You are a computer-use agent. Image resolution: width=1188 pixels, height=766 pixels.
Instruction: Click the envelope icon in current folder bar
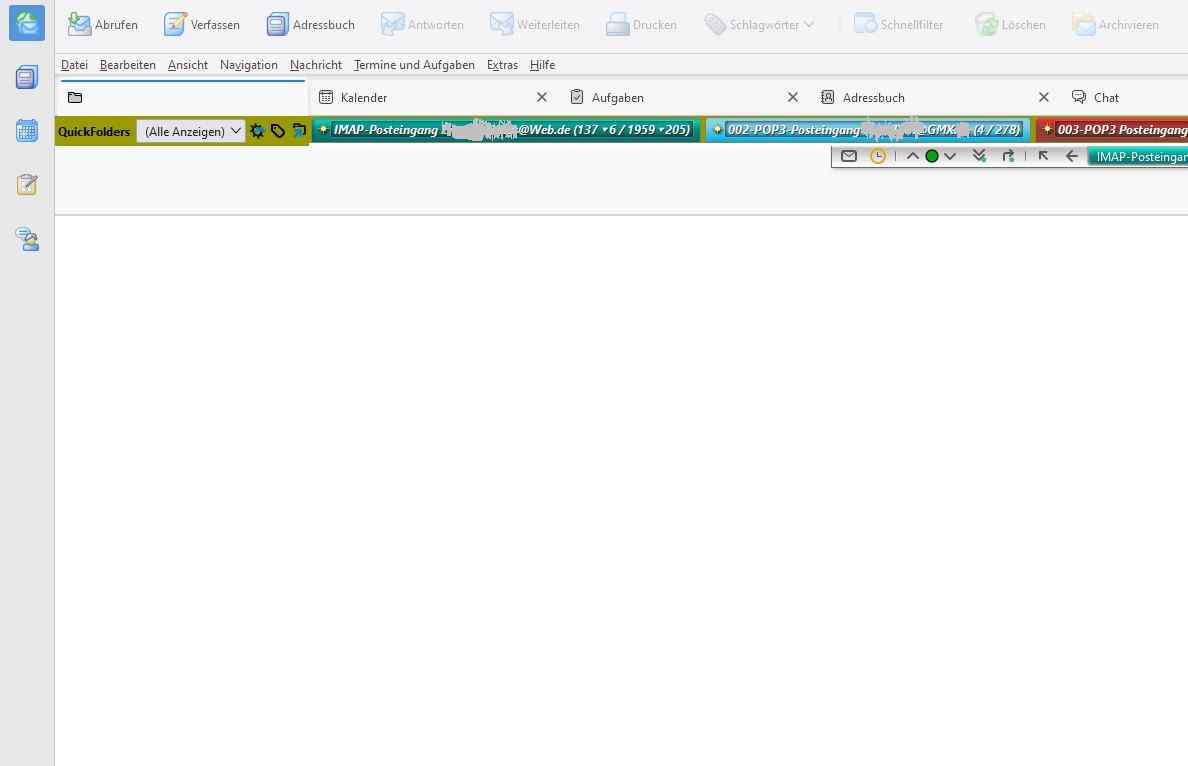(x=849, y=156)
